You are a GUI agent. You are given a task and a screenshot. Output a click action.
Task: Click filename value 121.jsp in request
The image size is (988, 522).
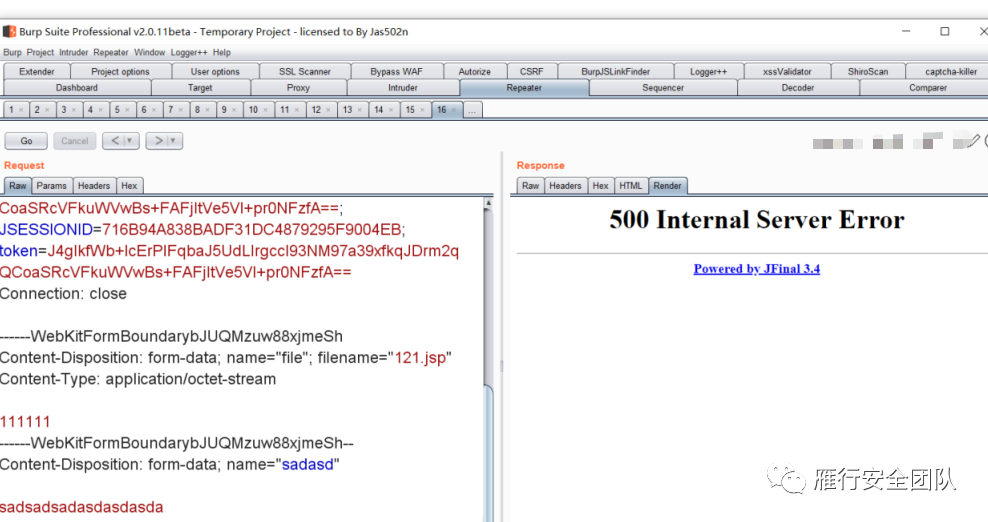tap(420, 357)
